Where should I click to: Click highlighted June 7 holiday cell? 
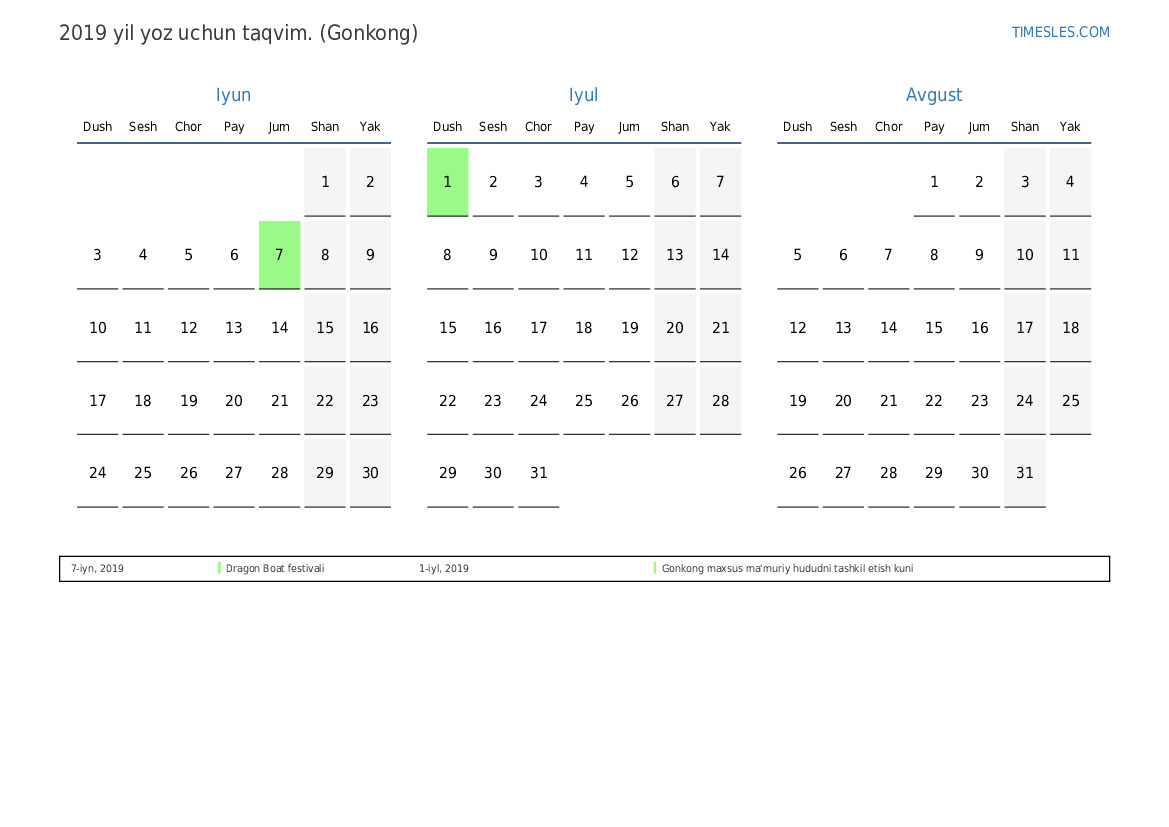pos(279,255)
